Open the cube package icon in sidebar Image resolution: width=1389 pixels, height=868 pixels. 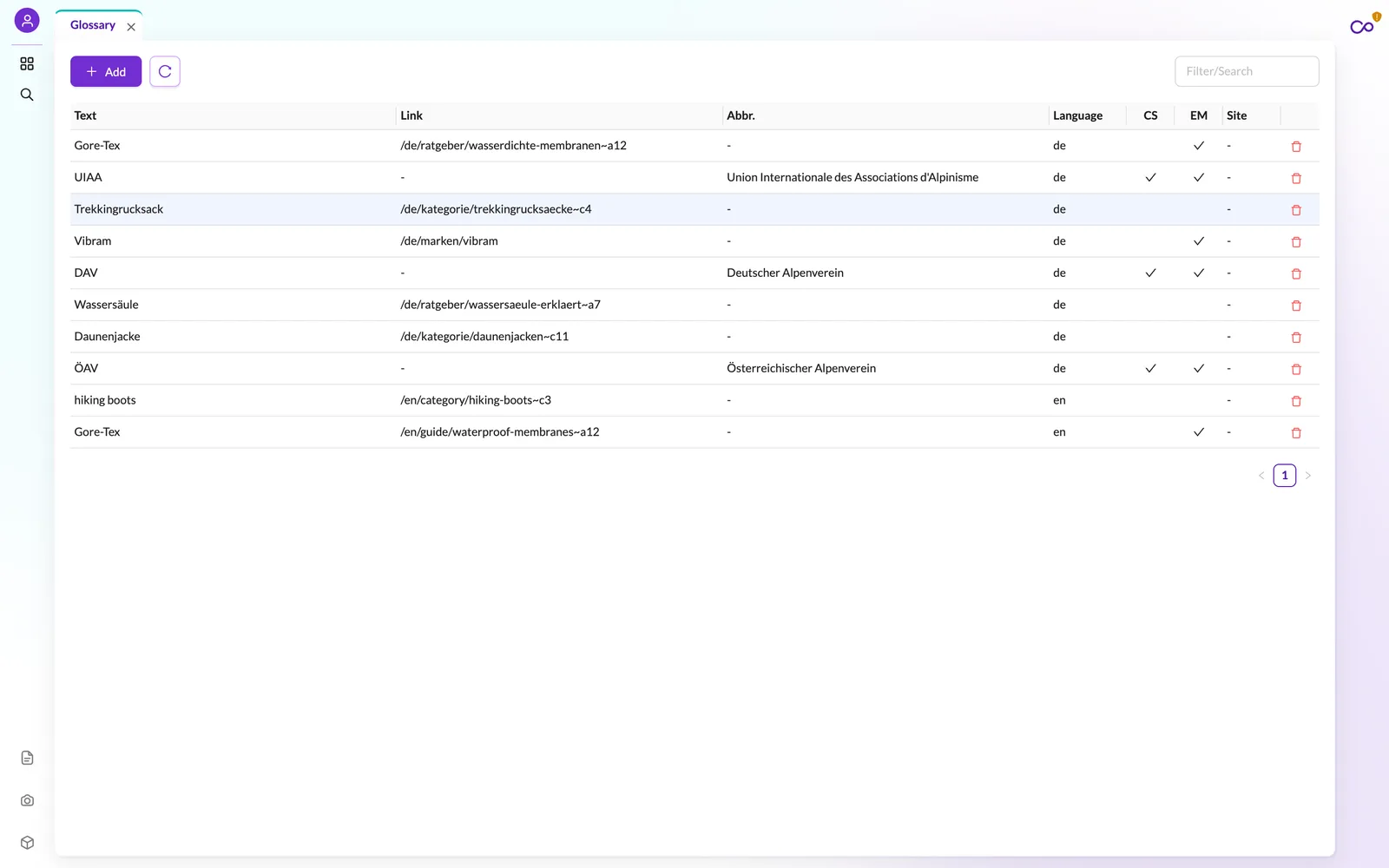[x=27, y=843]
